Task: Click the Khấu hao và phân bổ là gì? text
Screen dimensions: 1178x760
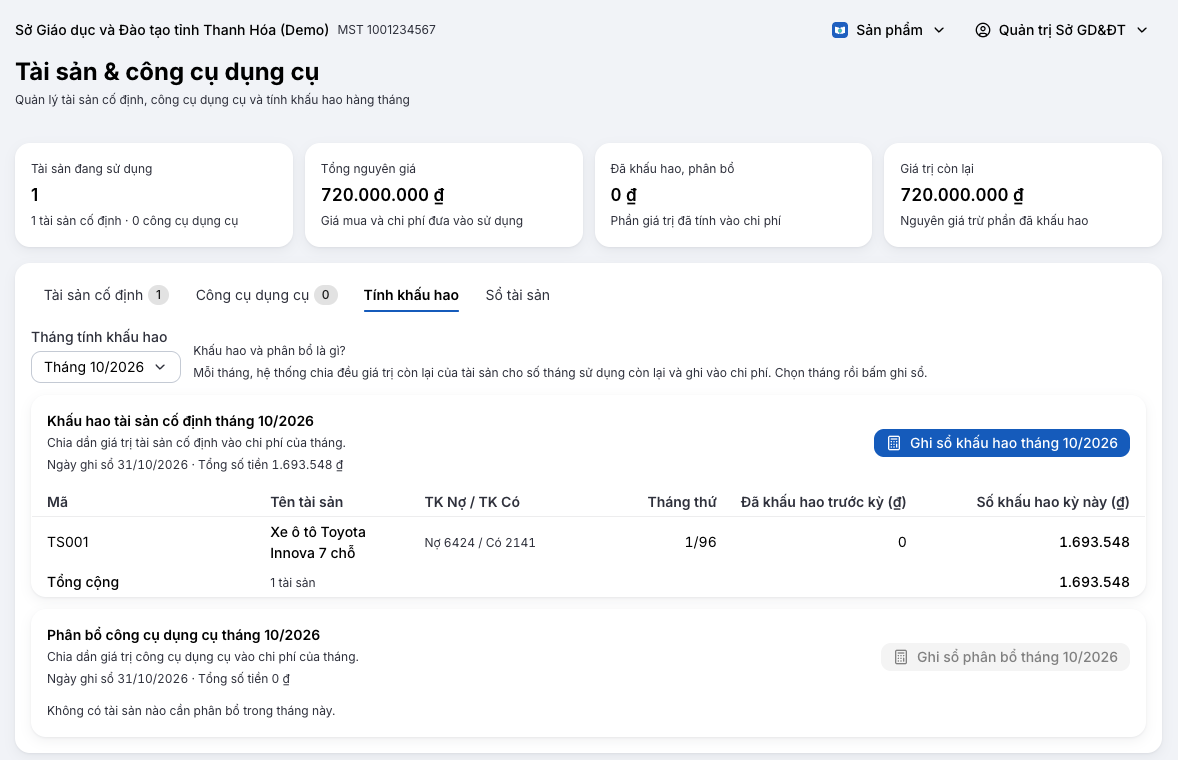Action: [269, 351]
